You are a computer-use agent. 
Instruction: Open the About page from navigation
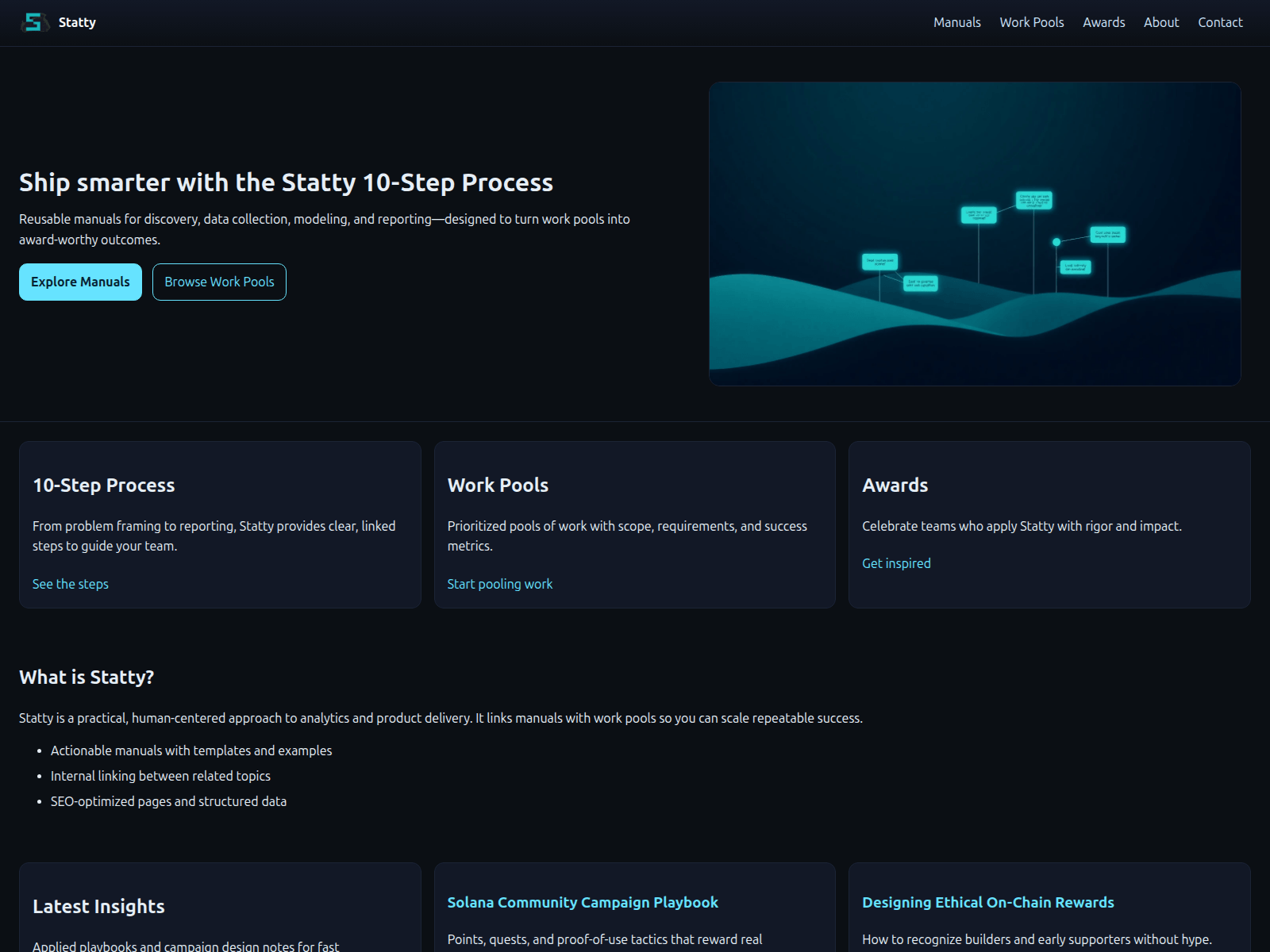1160,22
